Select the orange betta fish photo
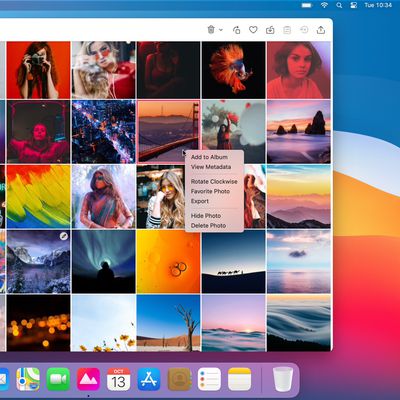Image resolution: width=400 pixels, height=400 pixels. (x=234, y=70)
